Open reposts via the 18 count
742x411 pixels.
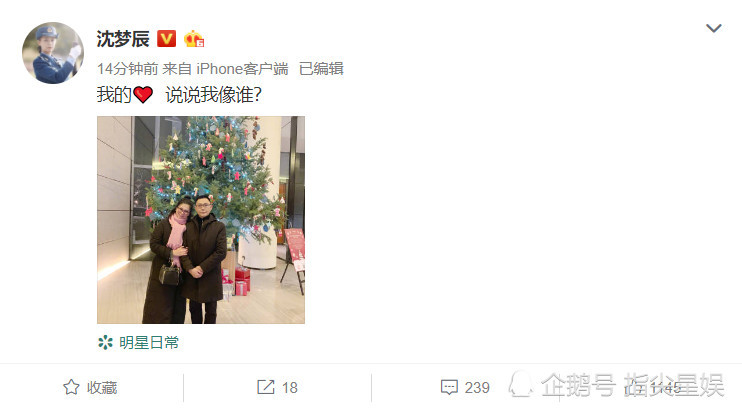290,388
